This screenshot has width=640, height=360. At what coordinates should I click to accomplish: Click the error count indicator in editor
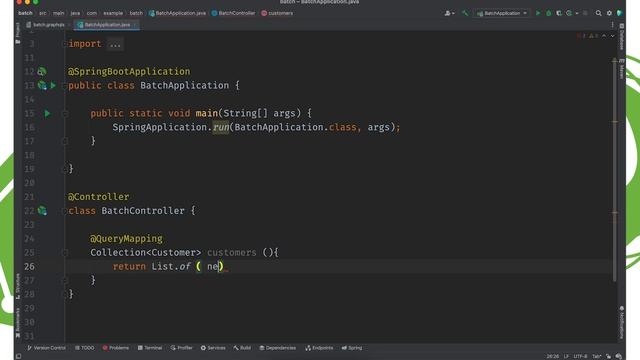581,36
